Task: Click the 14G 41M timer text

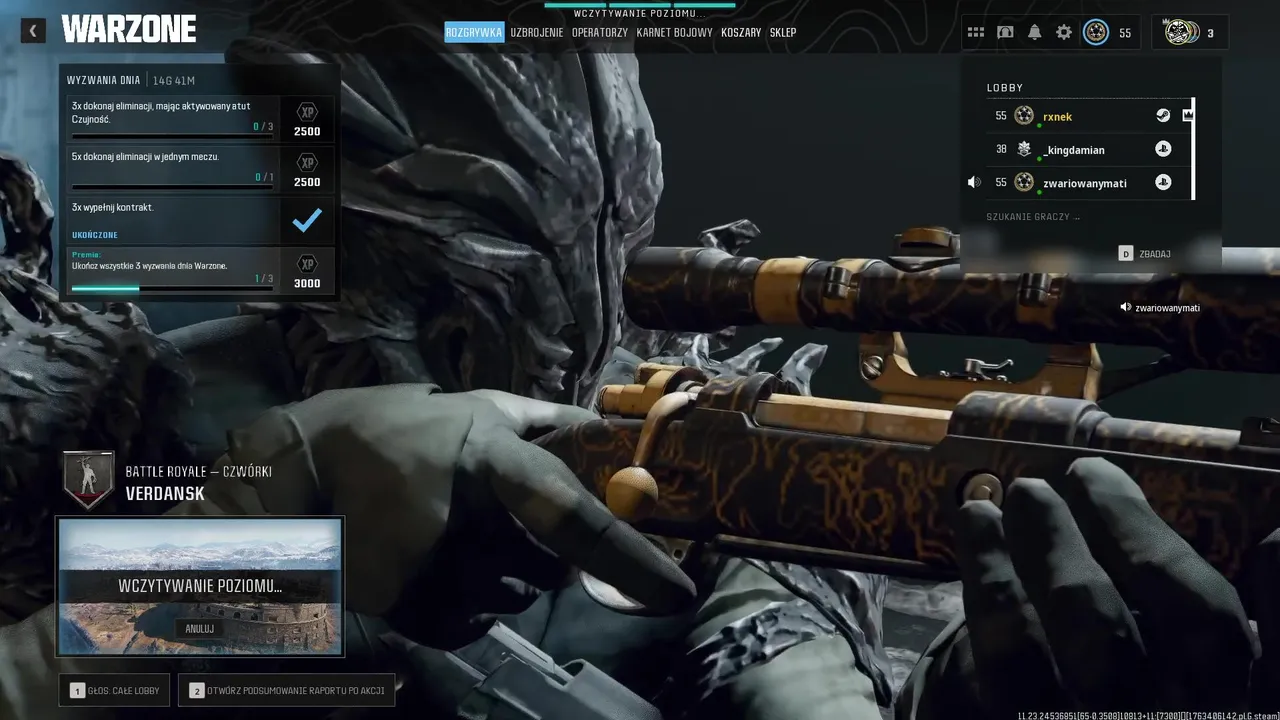Action: click(174, 81)
